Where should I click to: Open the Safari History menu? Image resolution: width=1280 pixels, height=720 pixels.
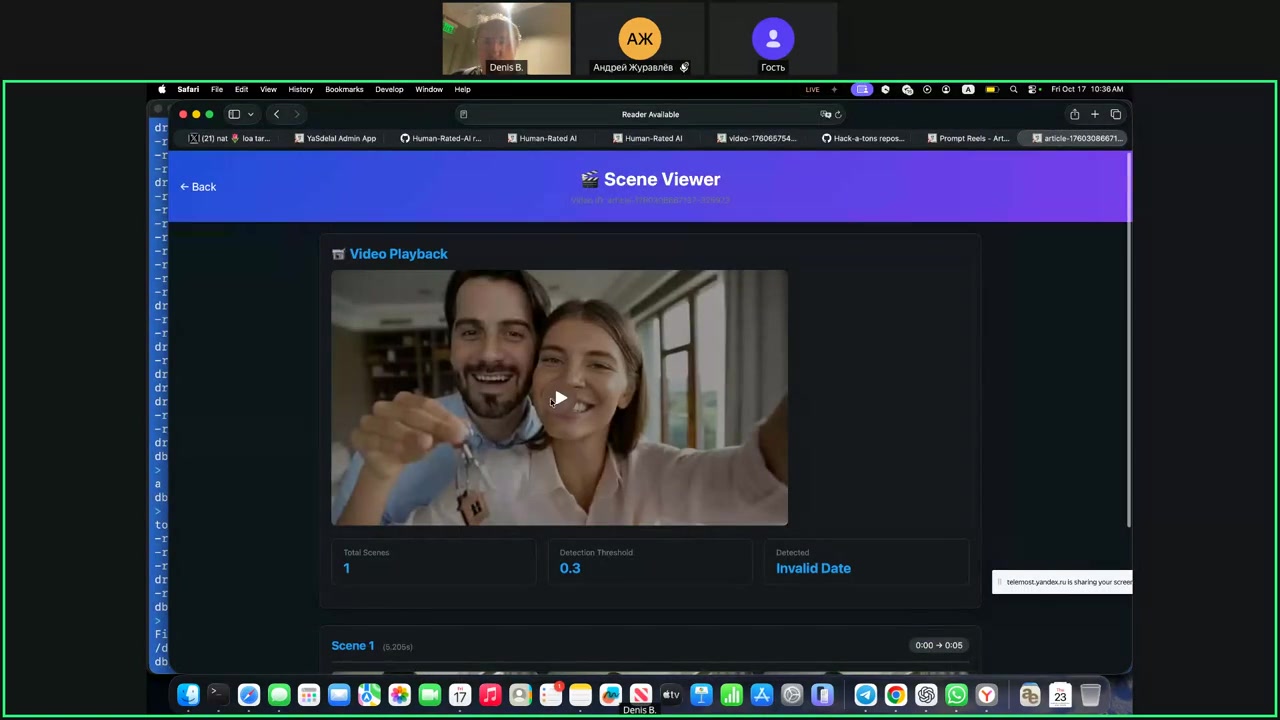click(300, 89)
